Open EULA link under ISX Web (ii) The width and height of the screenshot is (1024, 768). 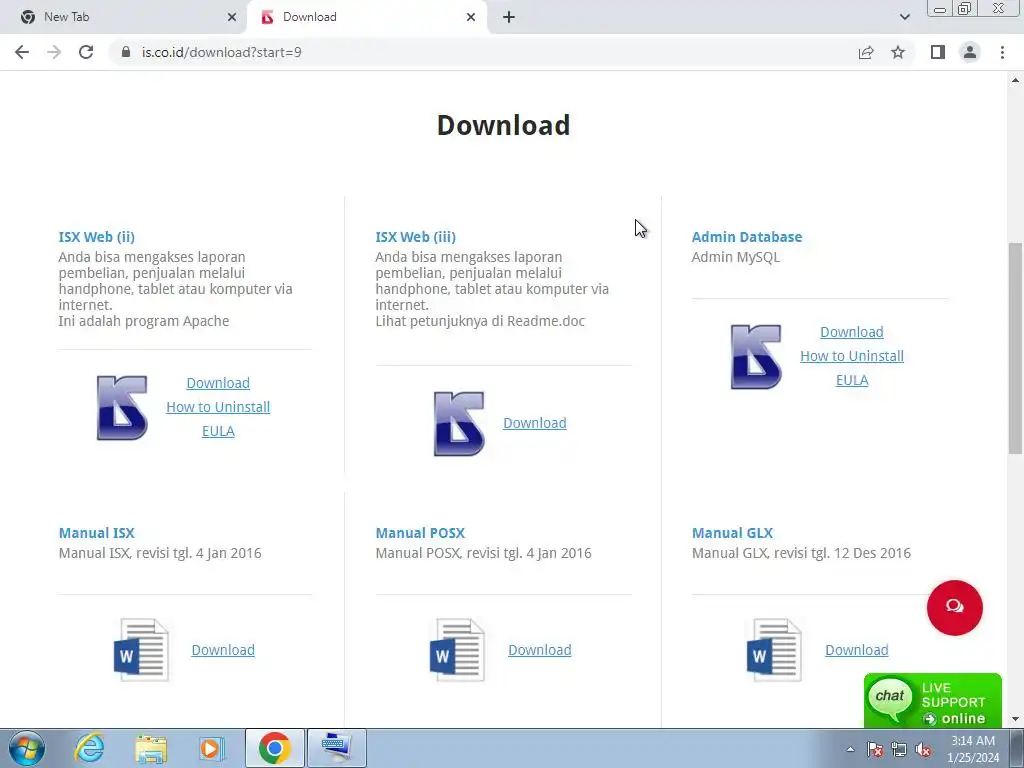tap(218, 431)
